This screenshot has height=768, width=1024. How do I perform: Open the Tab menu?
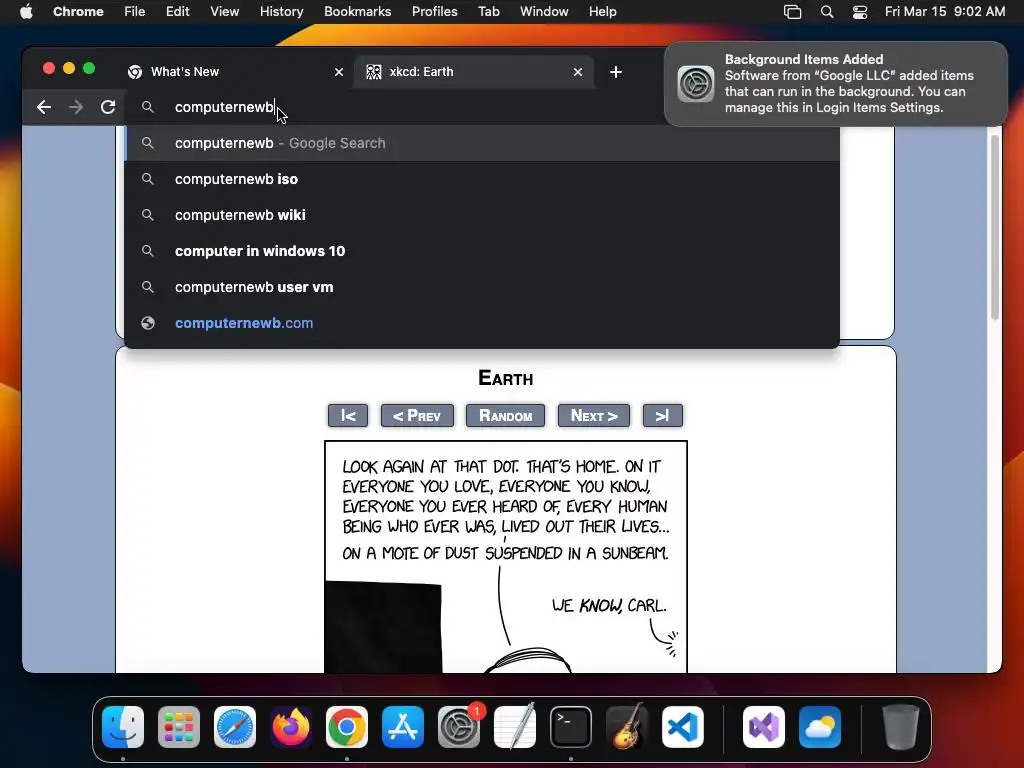(x=488, y=12)
